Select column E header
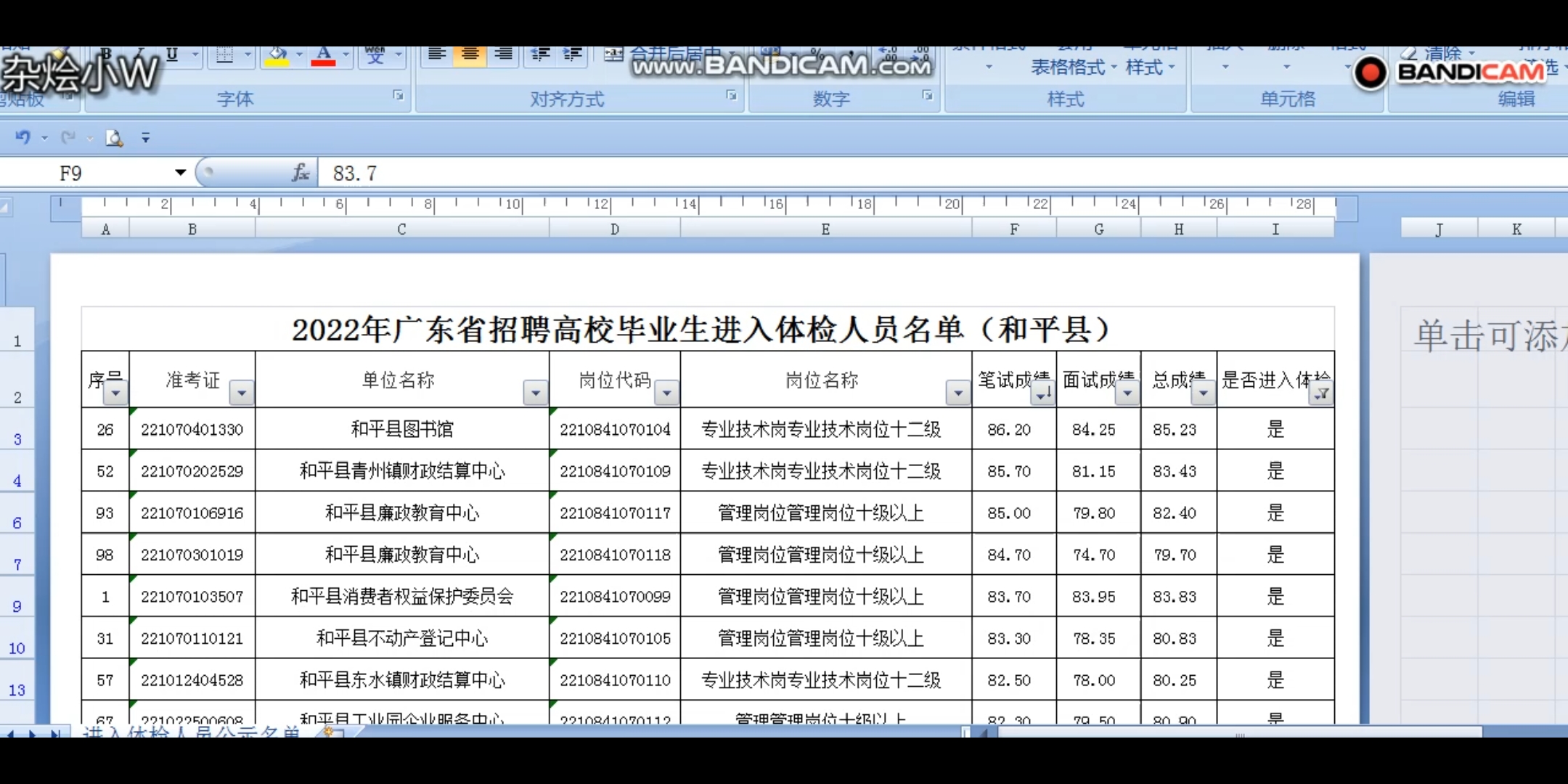This screenshot has height=784, width=1568. pos(825,229)
